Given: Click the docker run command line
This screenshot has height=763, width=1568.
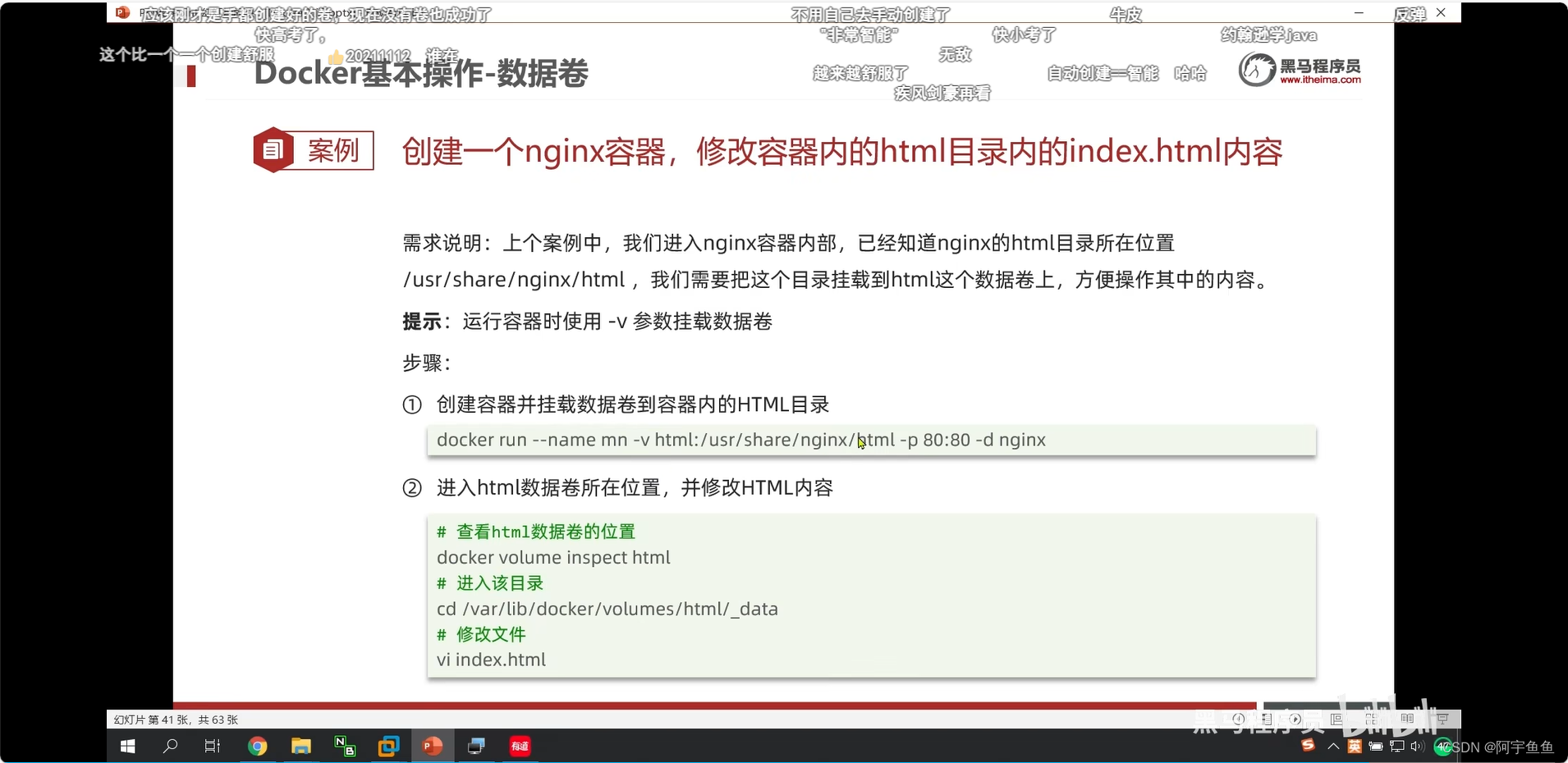Looking at the screenshot, I should [x=741, y=440].
